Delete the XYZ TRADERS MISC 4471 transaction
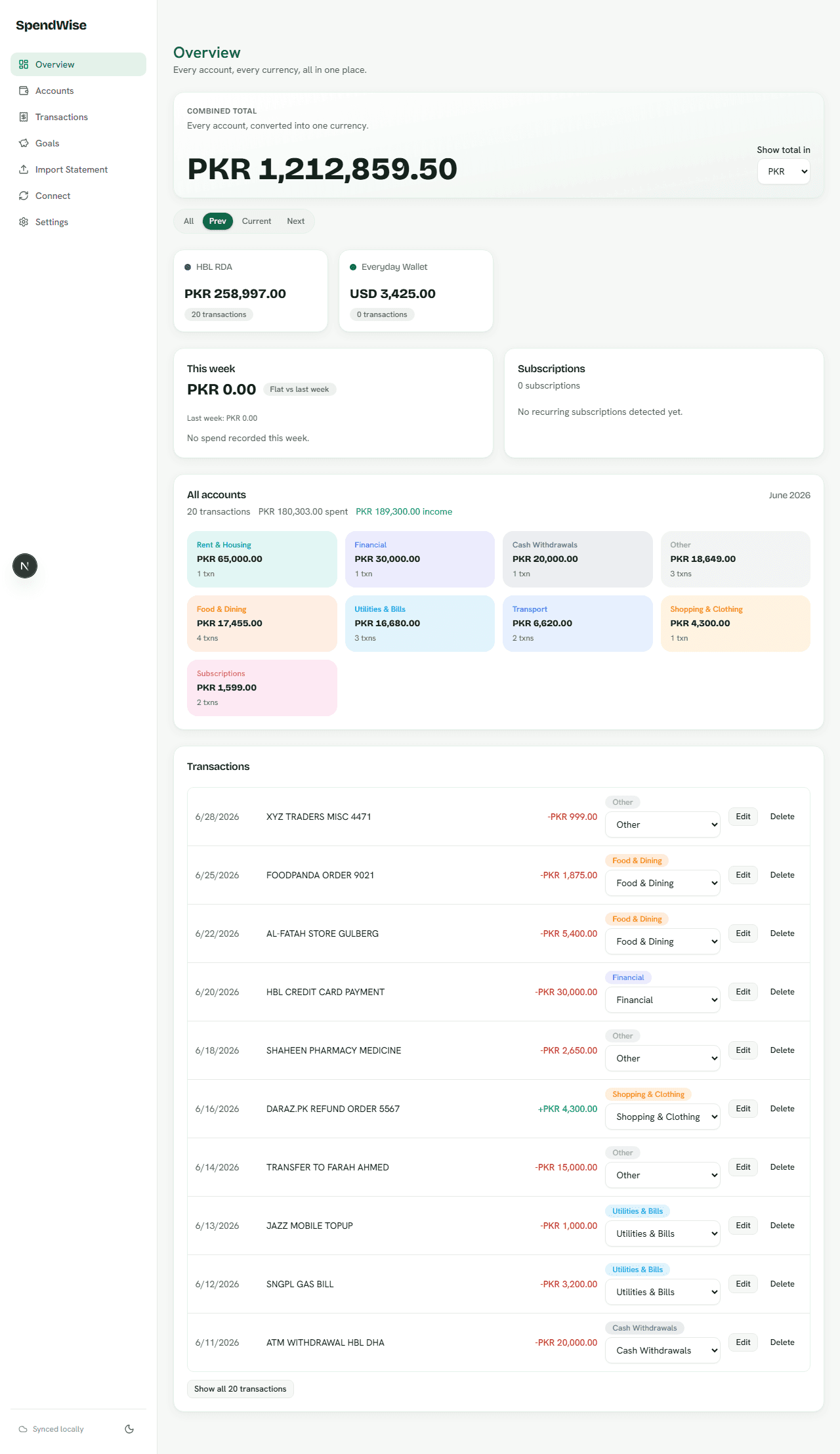Screen dimensions: 840x1454 point(782,817)
